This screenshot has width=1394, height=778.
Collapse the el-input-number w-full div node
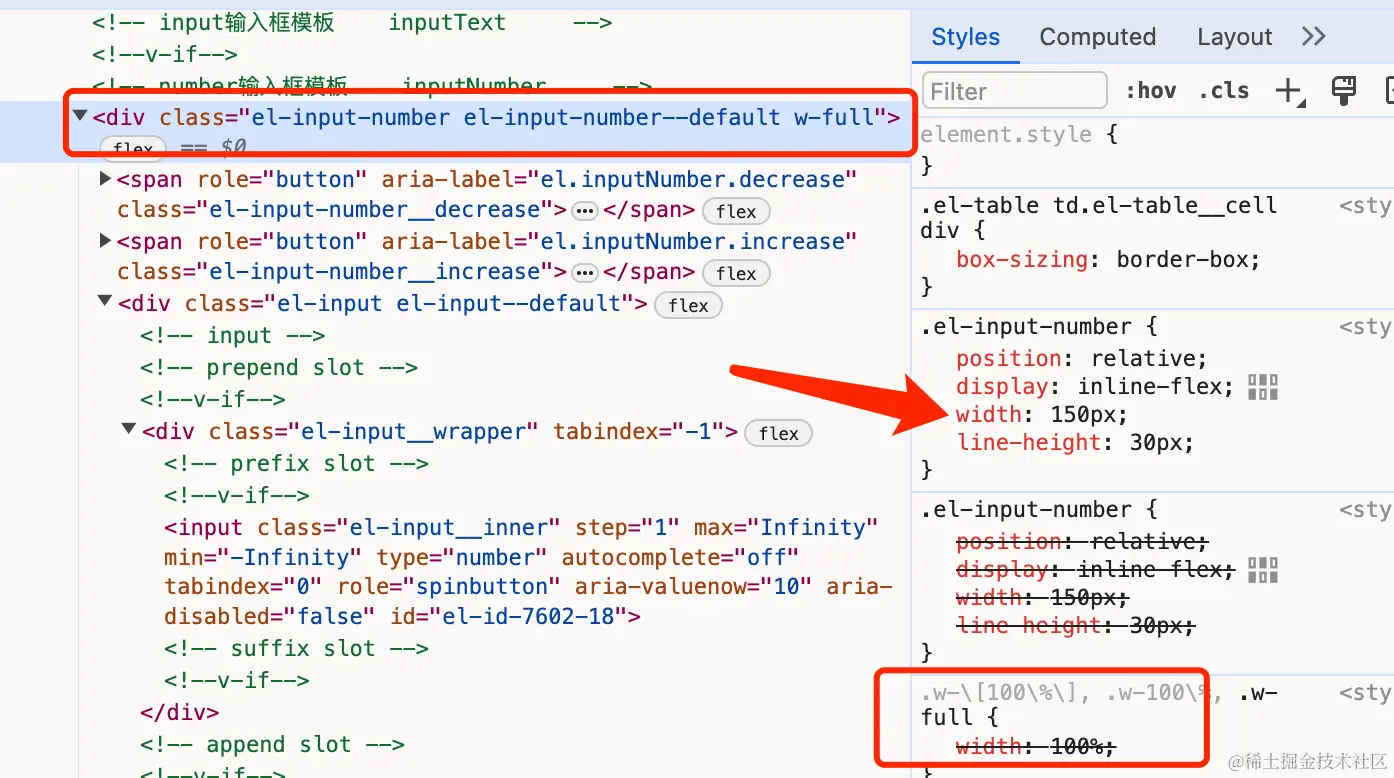click(81, 117)
